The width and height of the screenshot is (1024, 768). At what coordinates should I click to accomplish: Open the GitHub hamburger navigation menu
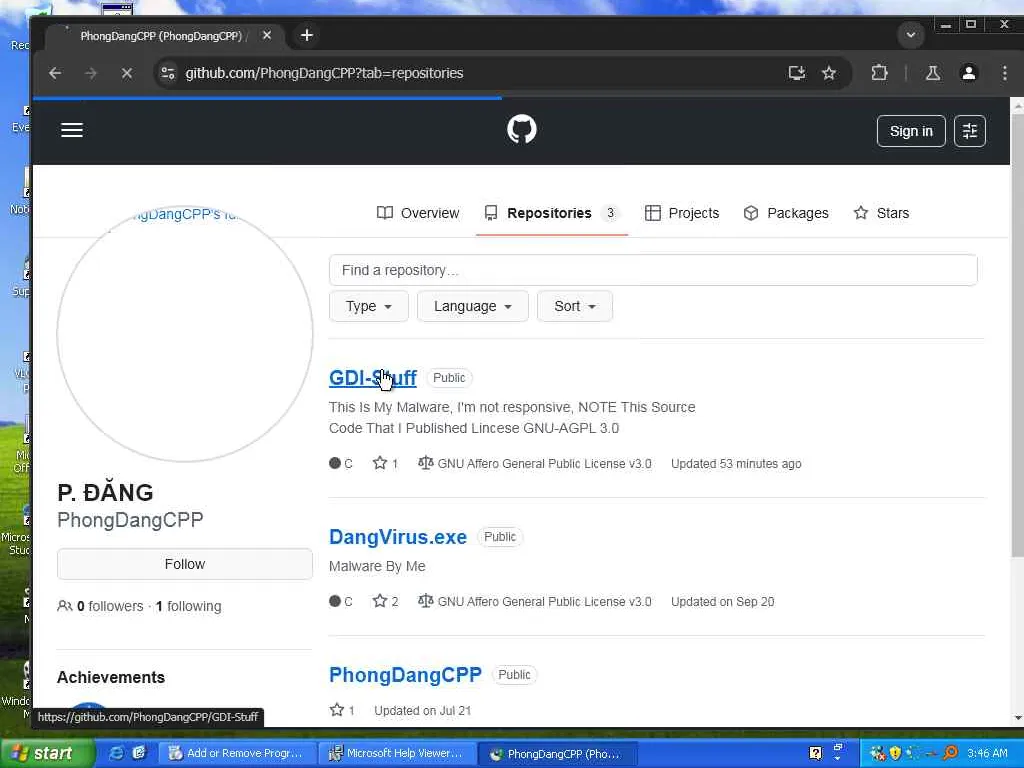(x=72, y=130)
